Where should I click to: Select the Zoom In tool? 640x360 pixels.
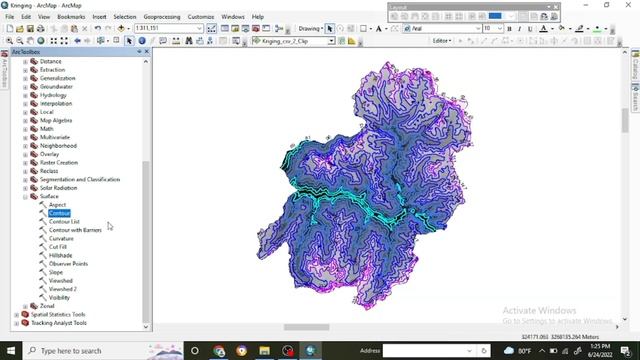tap(9, 41)
